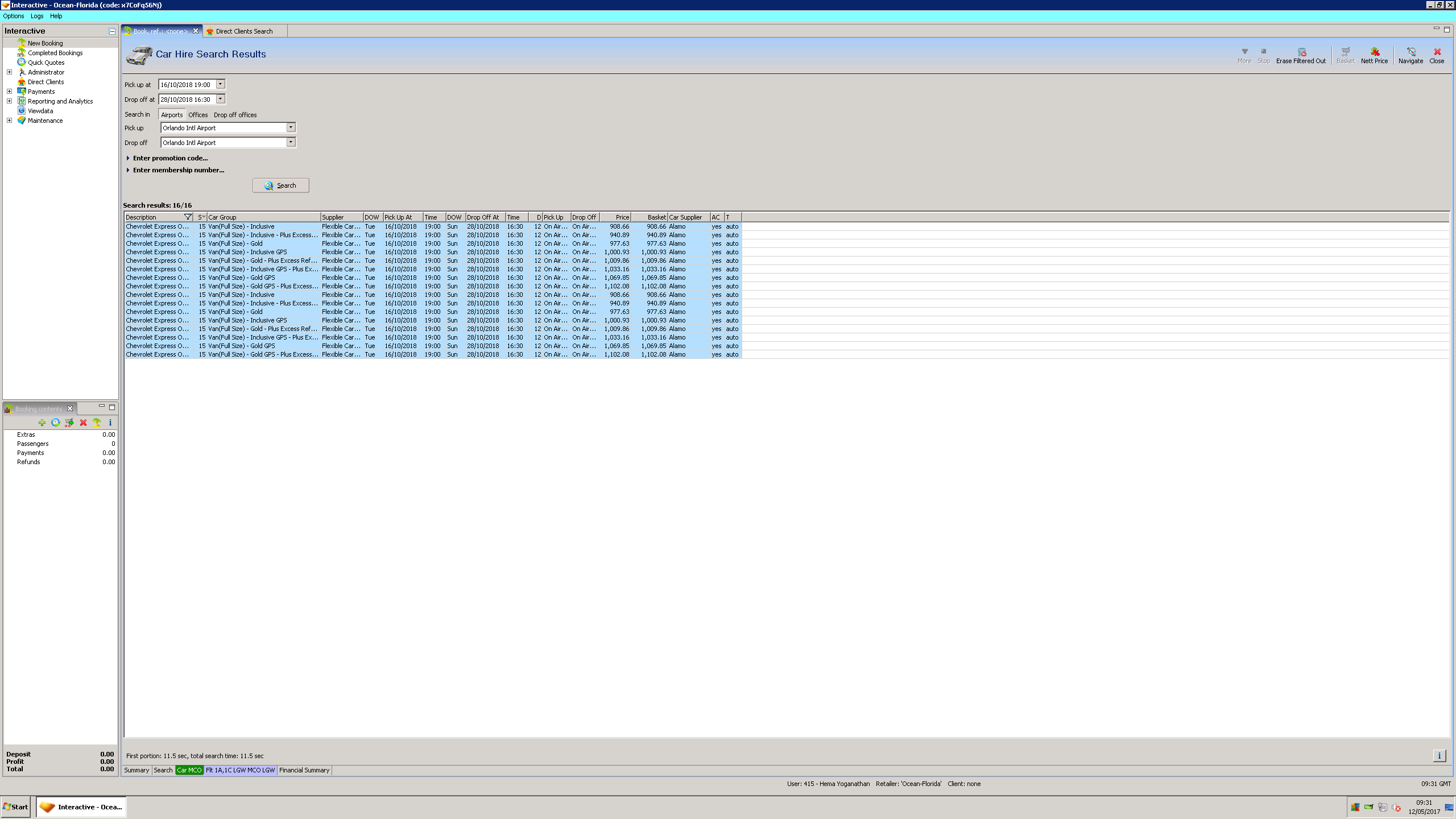The width and height of the screenshot is (1456, 819).
Task: Open Financial Summary bottom tab
Action: click(x=304, y=770)
